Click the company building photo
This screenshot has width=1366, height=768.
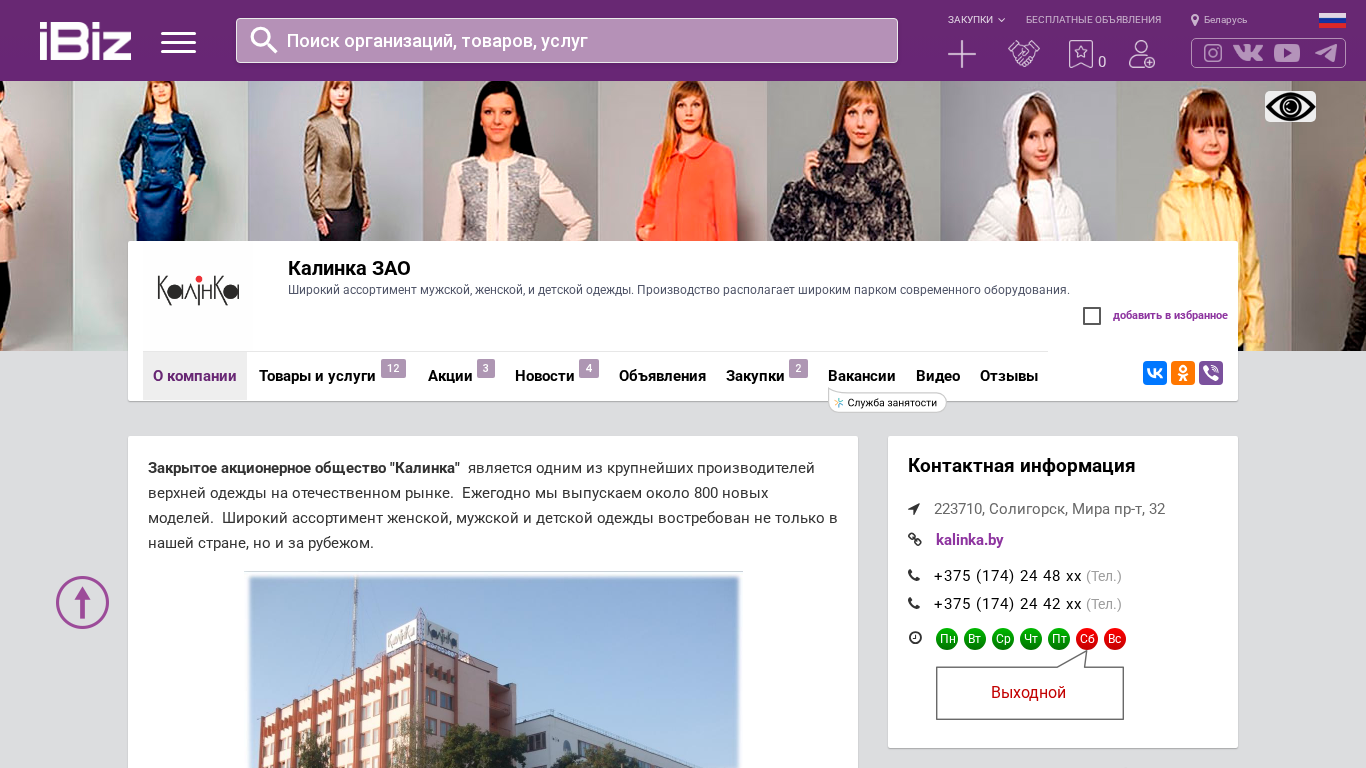pos(494,672)
